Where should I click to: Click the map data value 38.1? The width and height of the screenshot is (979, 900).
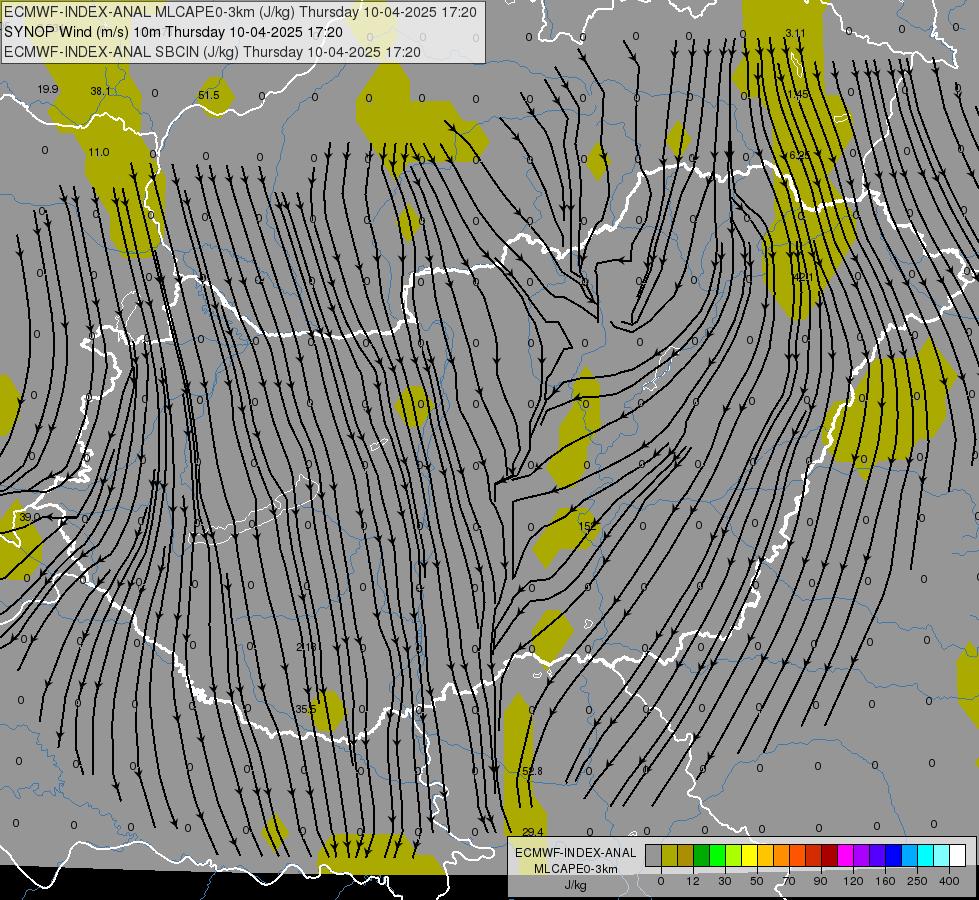(x=100, y=91)
